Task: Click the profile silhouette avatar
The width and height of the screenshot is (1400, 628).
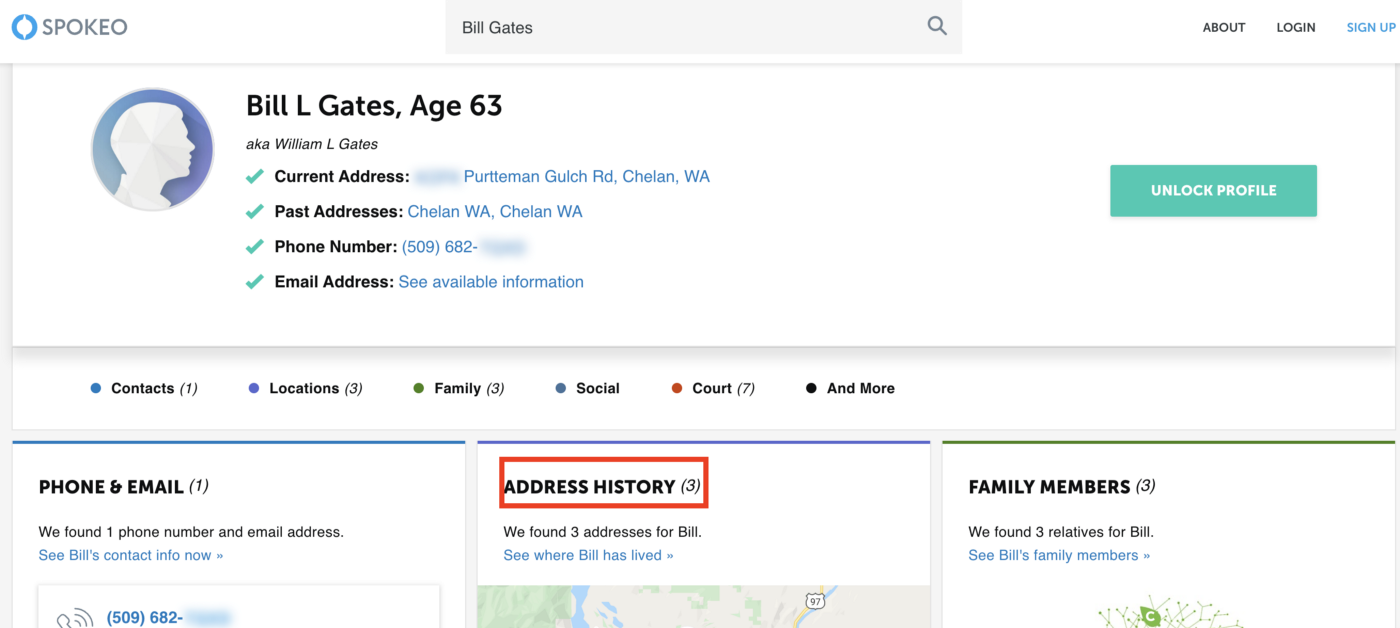Action: click(153, 149)
